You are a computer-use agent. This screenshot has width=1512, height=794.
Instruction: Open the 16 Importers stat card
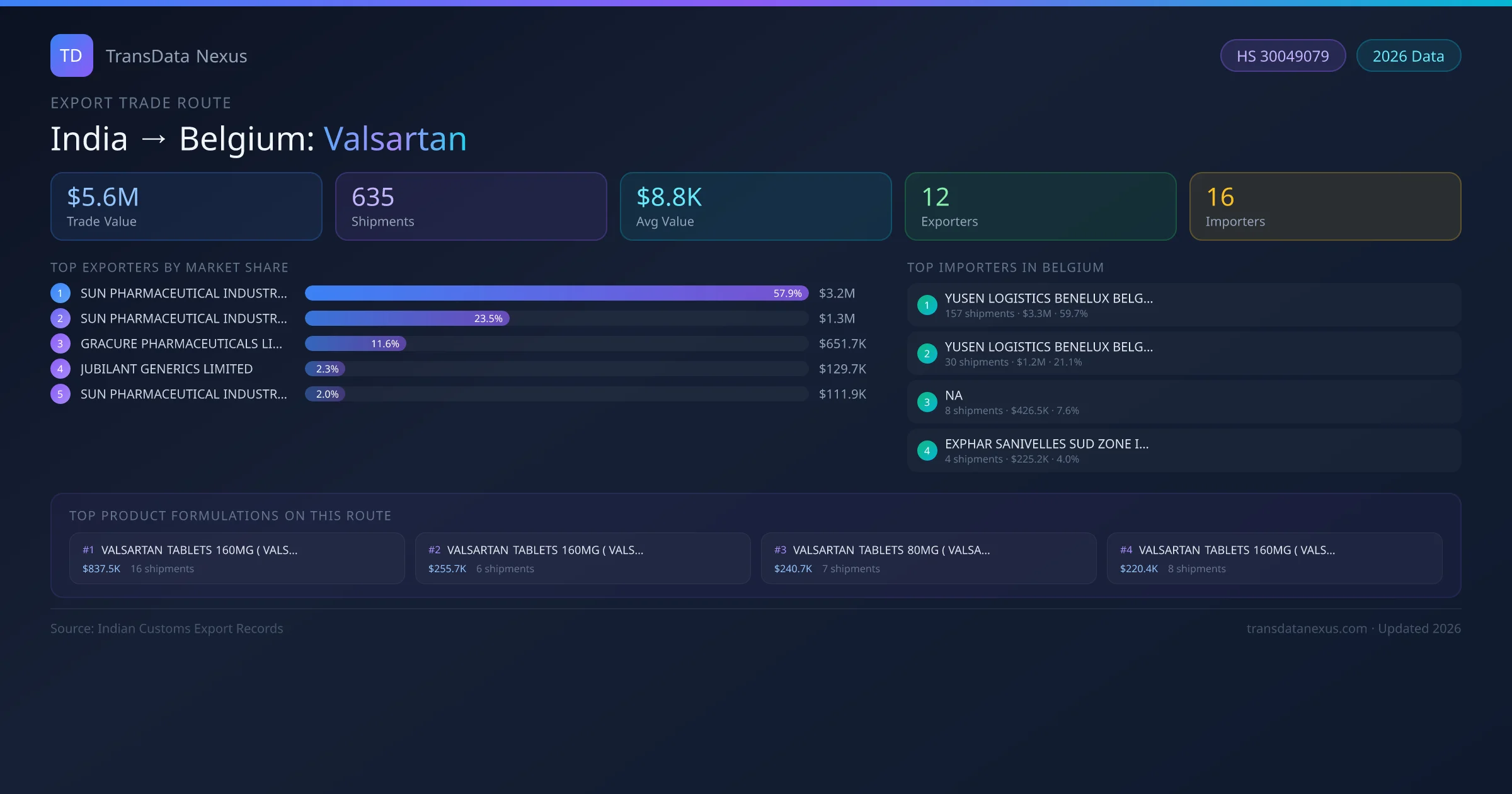pyautogui.click(x=1325, y=206)
